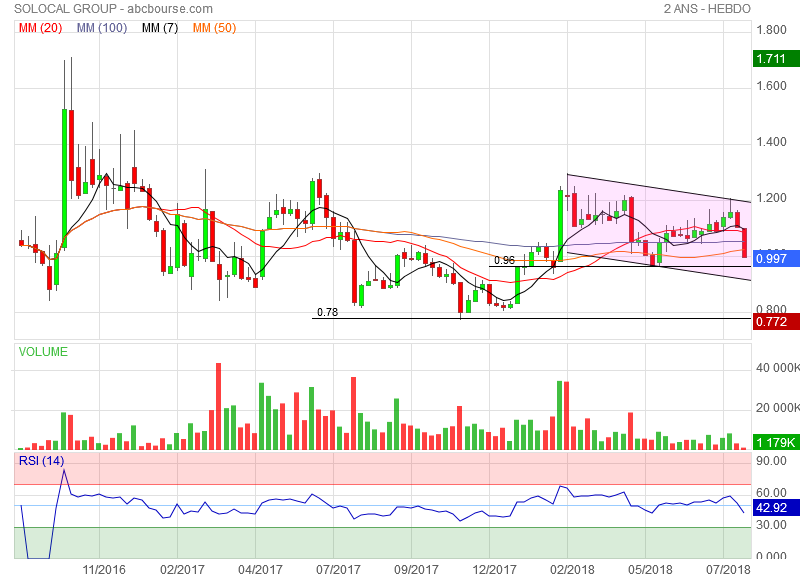This screenshot has width=800, height=580.
Task: Click the RSI peak in the overbought zone
Action: pyautogui.click(x=64, y=470)
